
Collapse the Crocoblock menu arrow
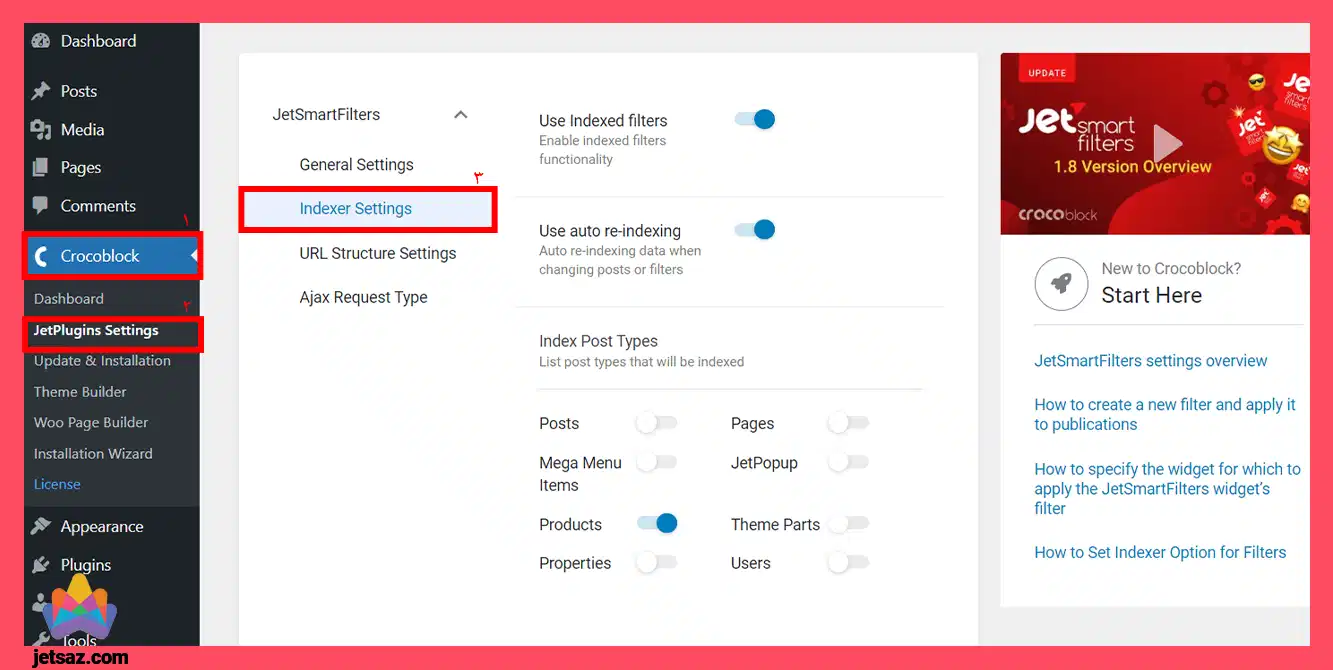(193, 256)
